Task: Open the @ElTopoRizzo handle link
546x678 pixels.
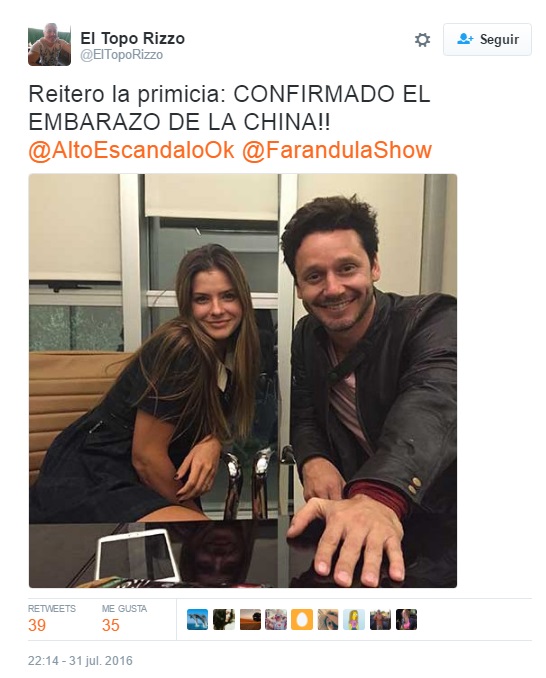Action: 121,55
